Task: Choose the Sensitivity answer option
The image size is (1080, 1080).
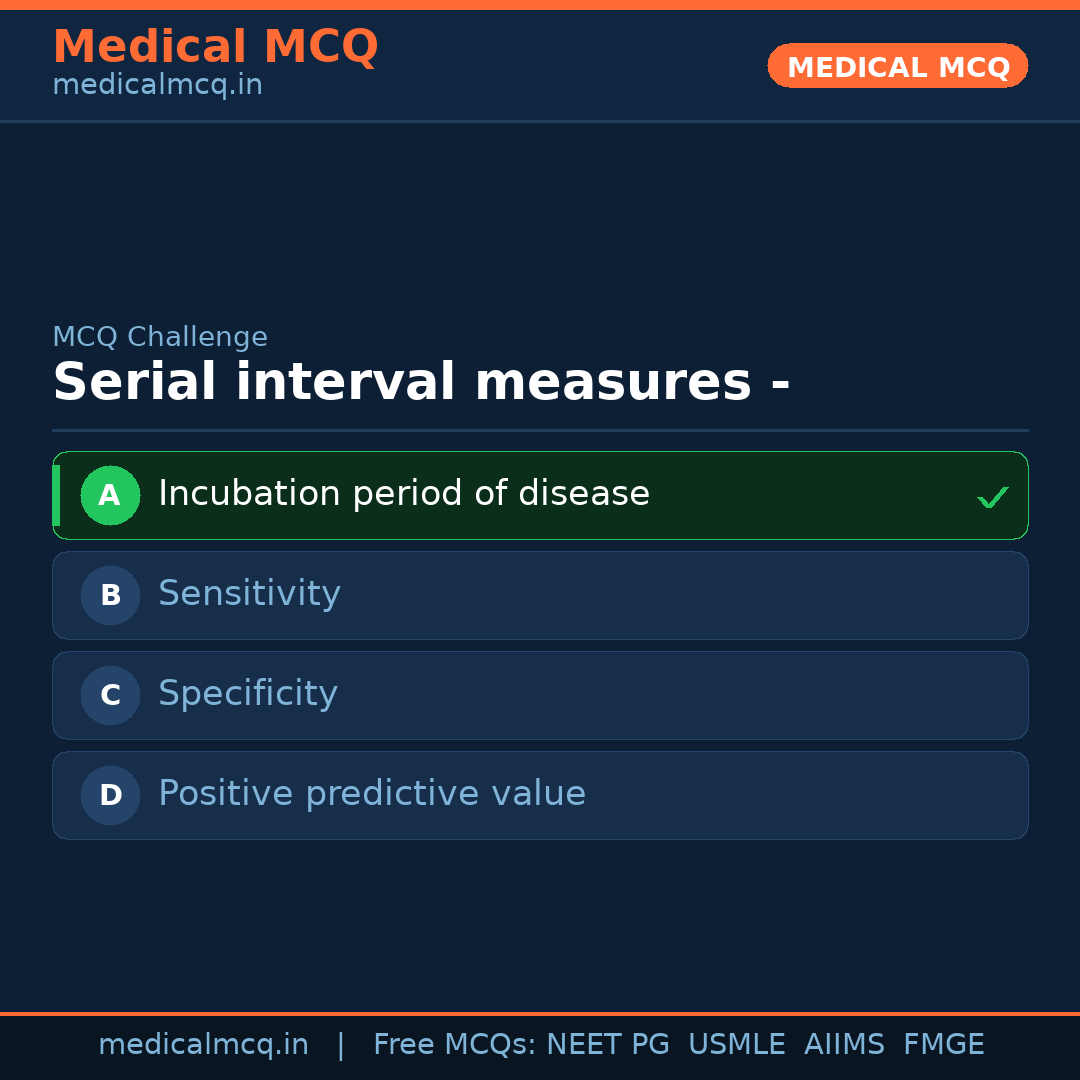Action: [x=249, y=594]
